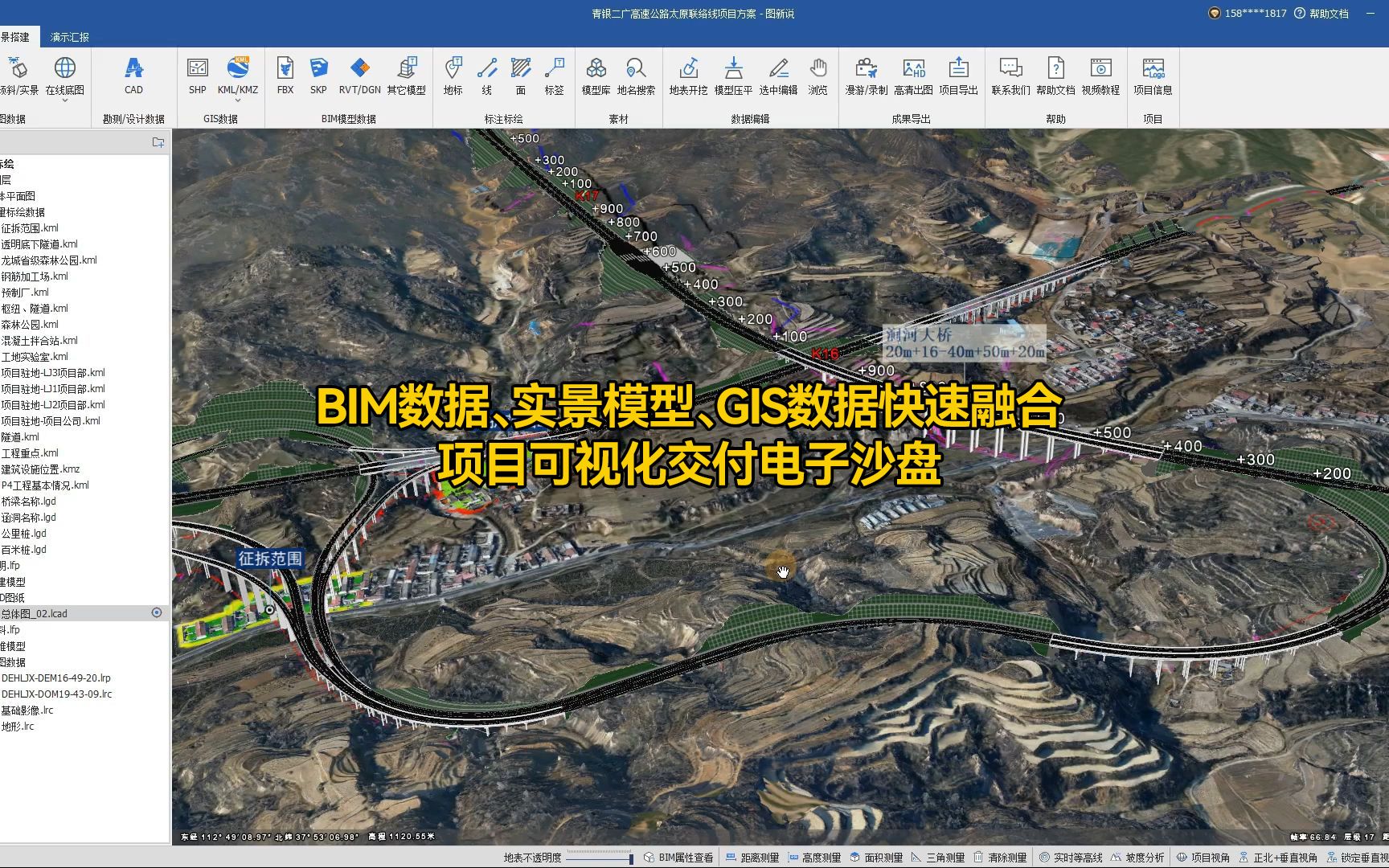Screen dimensions: 1389x868
Task: Activate the 地表开挖 surface excavation tool
Action: coord(689,76)
